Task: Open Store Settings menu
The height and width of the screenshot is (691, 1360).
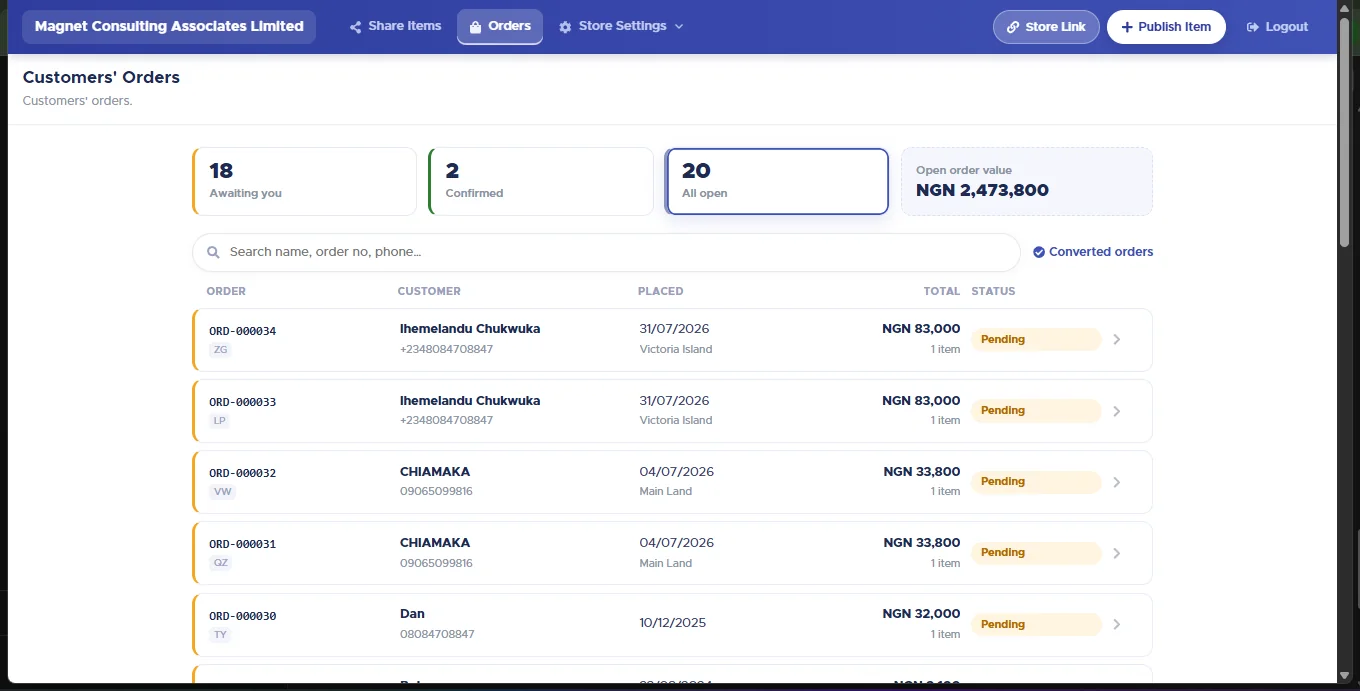Action: pos(621,27)
